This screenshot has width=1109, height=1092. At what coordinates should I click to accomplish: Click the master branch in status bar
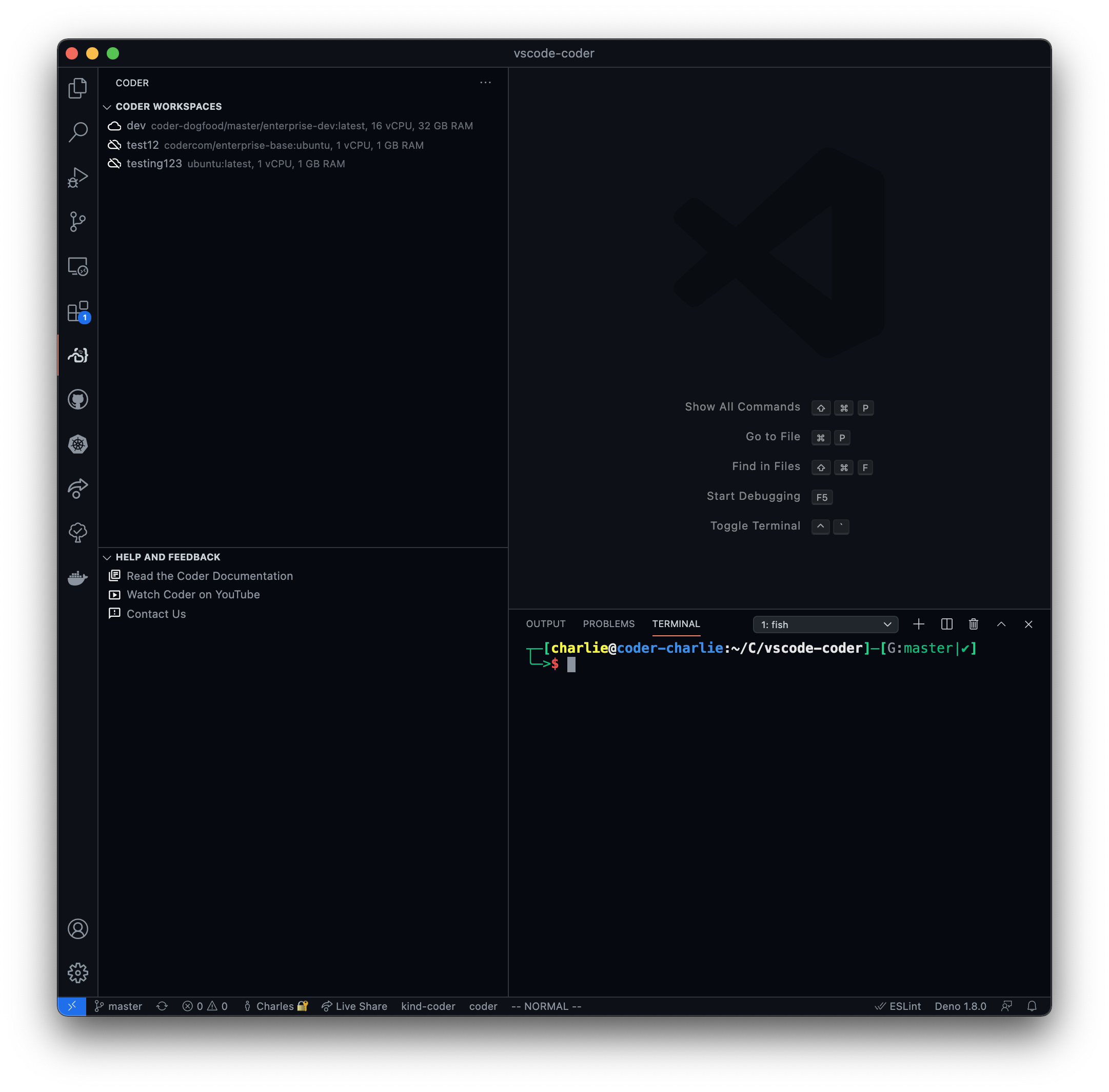coord(118,1006)
